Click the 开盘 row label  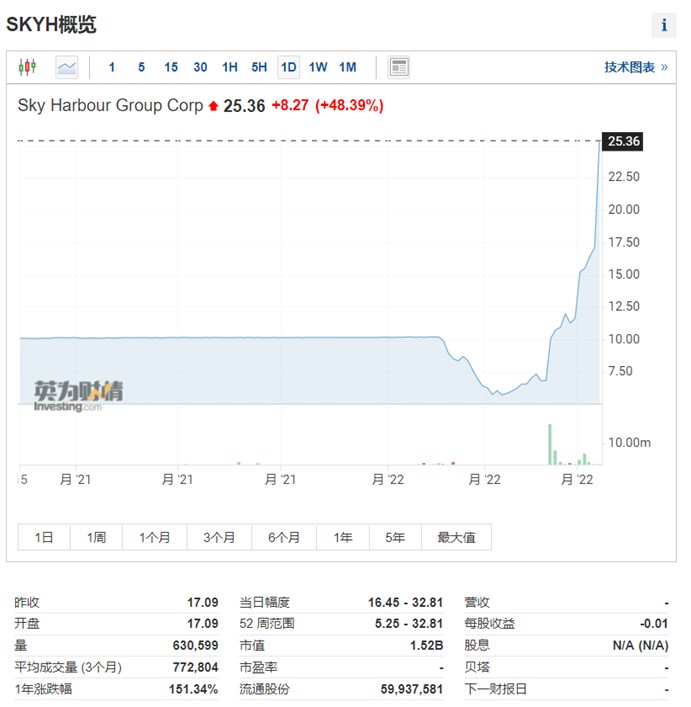point(27,624)
